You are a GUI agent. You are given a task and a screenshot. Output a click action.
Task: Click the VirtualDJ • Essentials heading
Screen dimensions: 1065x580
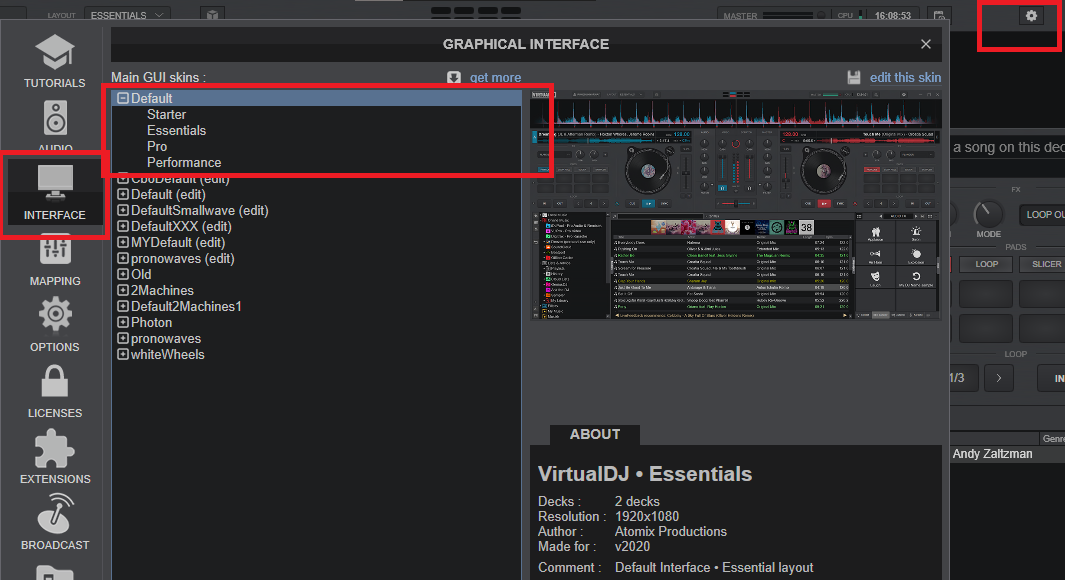coord(645,473)
